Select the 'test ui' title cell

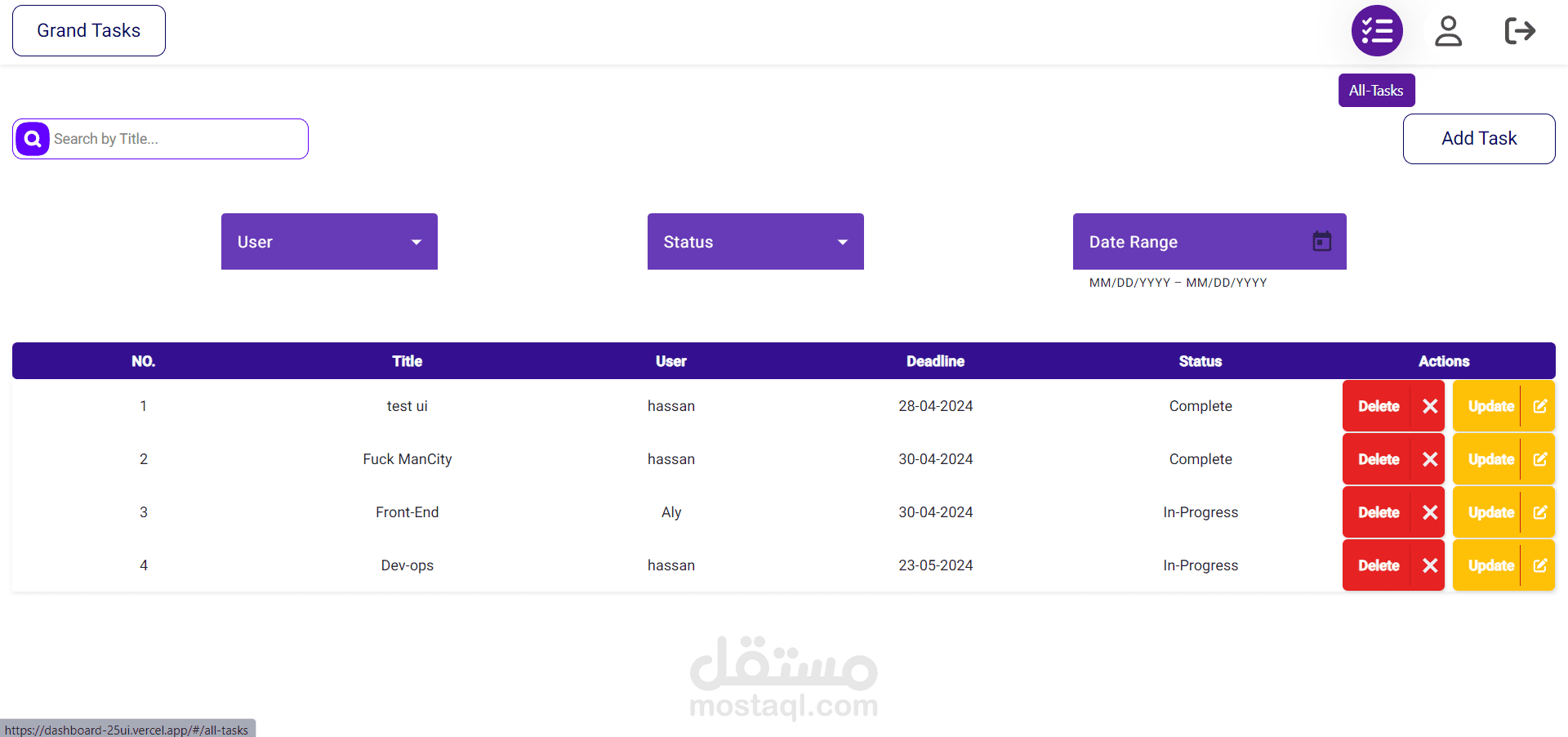point(408,406)
